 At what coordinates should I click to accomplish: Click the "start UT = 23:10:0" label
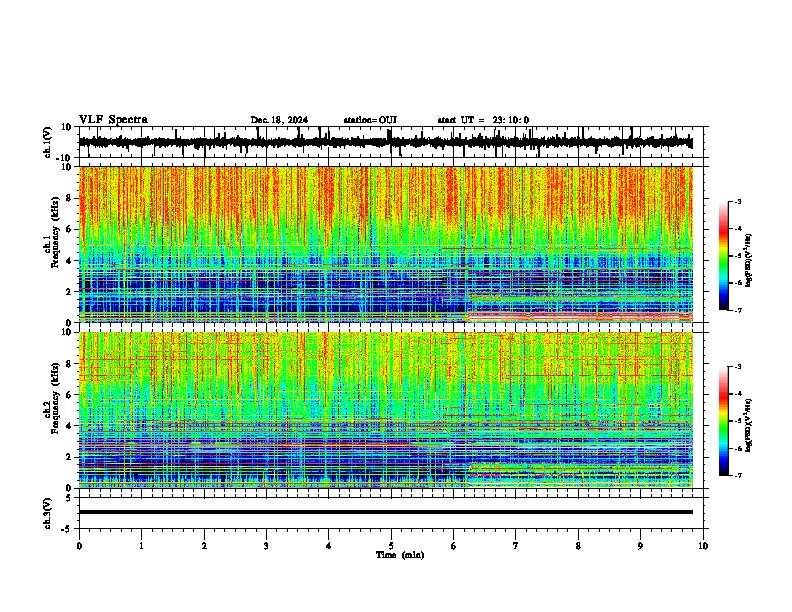(x=483, y=120)
